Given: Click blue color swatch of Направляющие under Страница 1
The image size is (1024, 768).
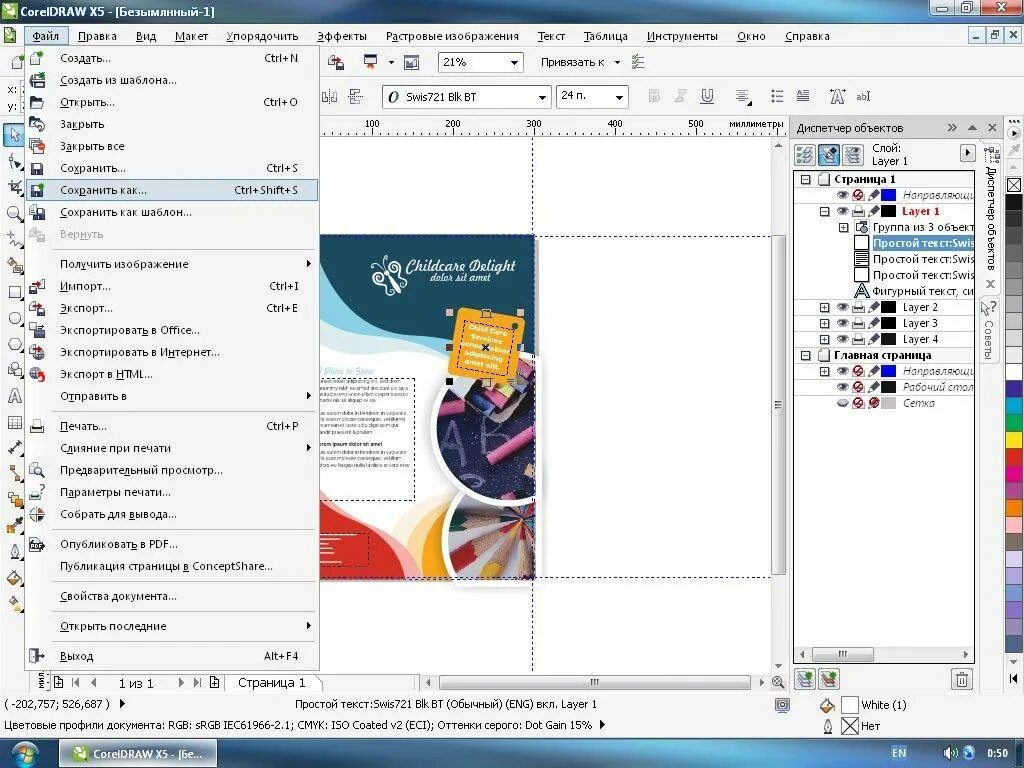Looking at the screenshot, I should pos(888,195).
